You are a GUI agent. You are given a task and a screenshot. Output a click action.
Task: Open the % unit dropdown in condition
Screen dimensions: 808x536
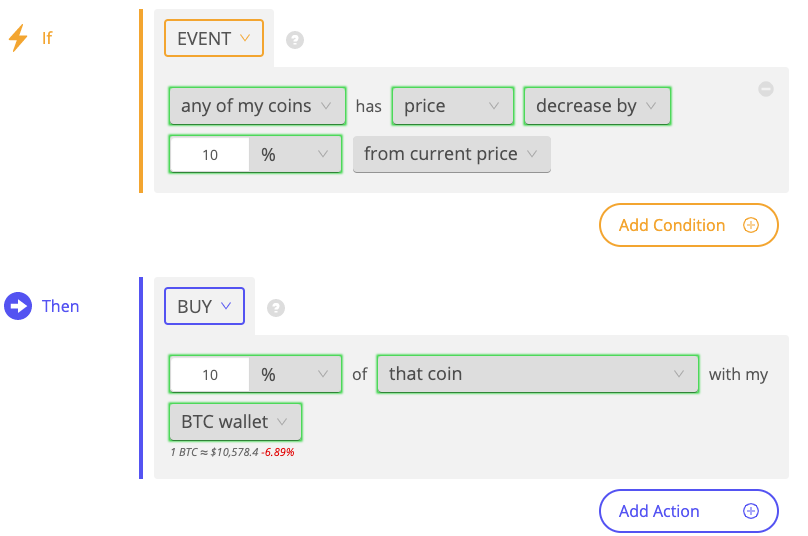tap(295, 154)
